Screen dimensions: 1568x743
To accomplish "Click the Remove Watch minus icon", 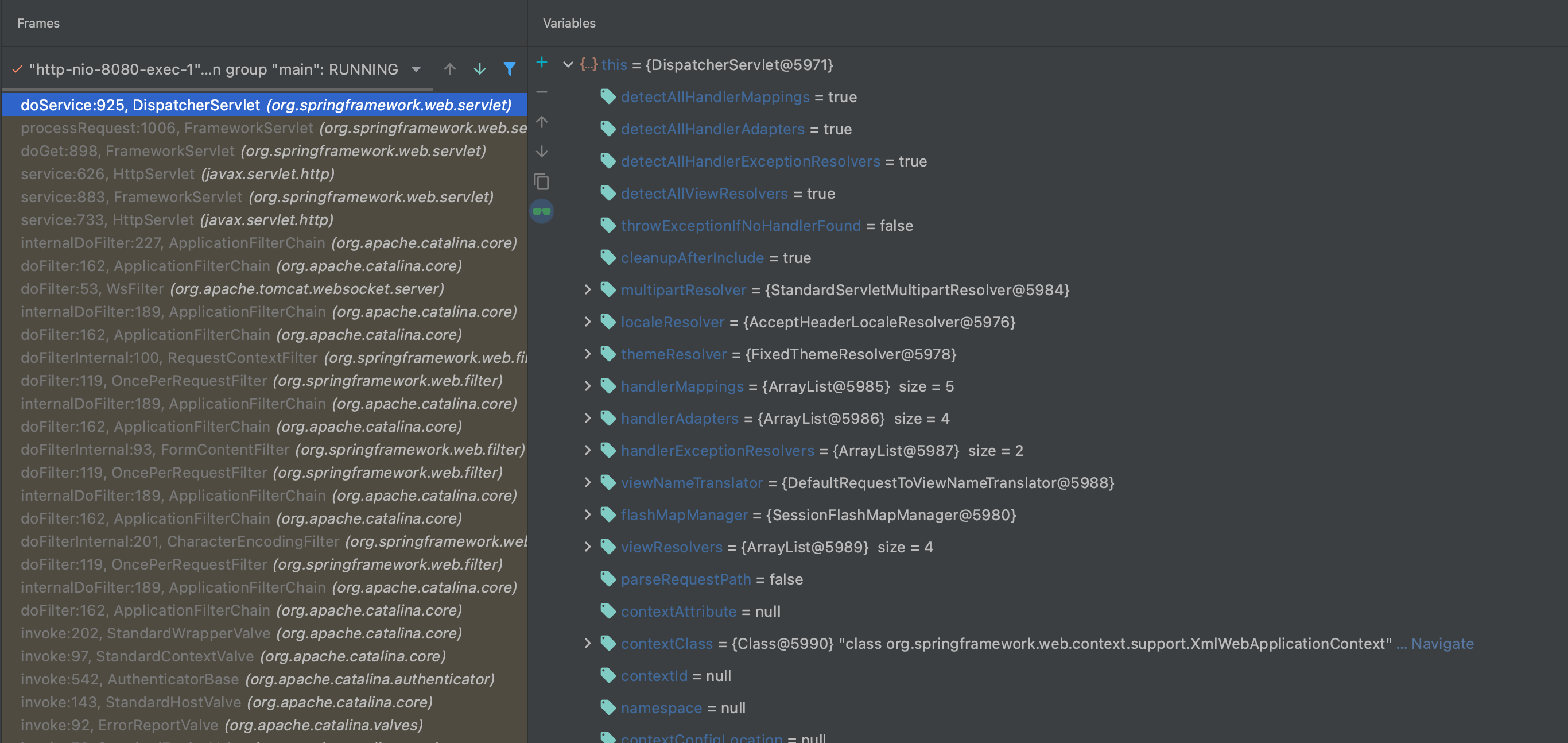I will (x=541, y=92).
